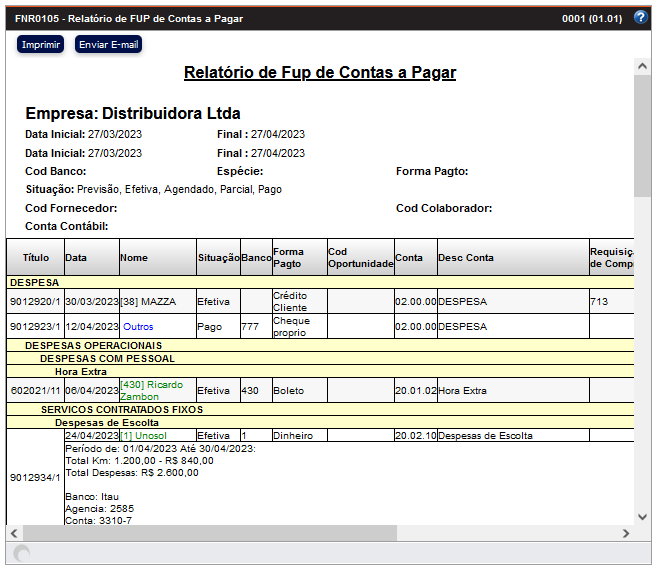653x567 pixels.
Task: Click the vertical scrollbar up arrow
Action: 642,66
